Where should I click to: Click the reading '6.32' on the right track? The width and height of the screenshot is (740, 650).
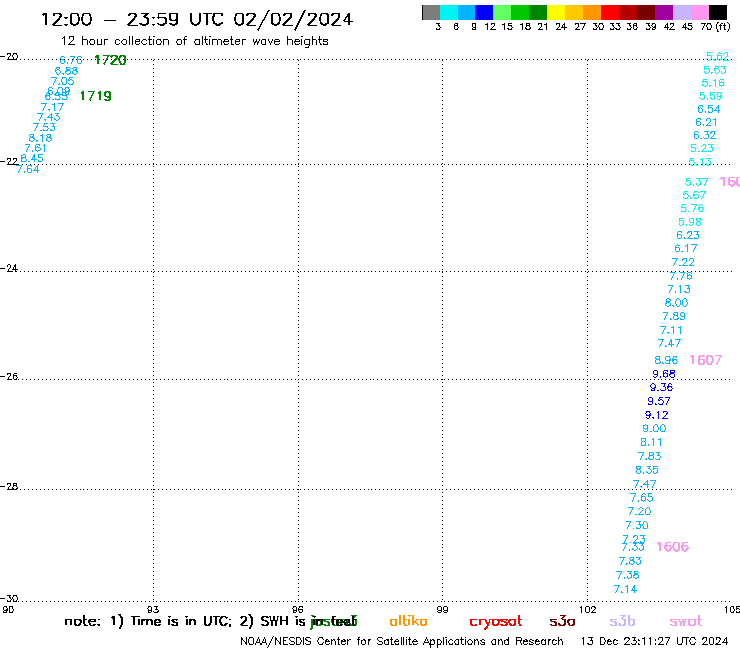(704, 135)
